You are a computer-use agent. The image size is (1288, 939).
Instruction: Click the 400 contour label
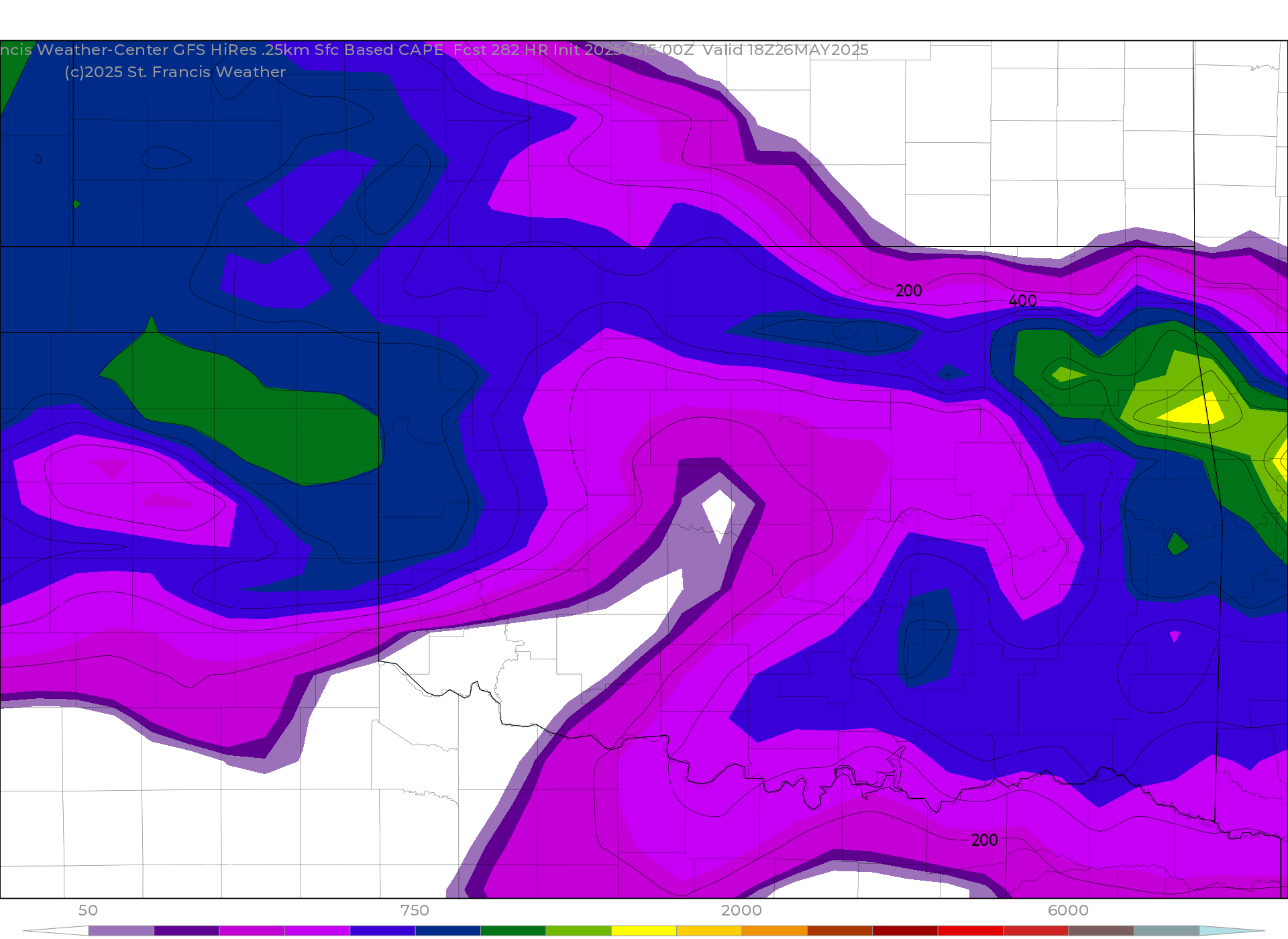pyautogui.click(x=1022, y=301)
